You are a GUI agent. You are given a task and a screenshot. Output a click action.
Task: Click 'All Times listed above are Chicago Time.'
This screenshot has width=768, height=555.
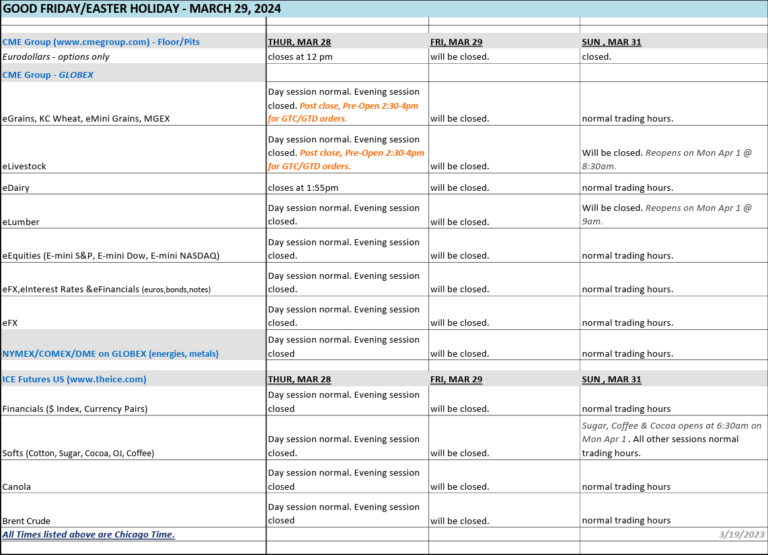(x=88, y=534)
